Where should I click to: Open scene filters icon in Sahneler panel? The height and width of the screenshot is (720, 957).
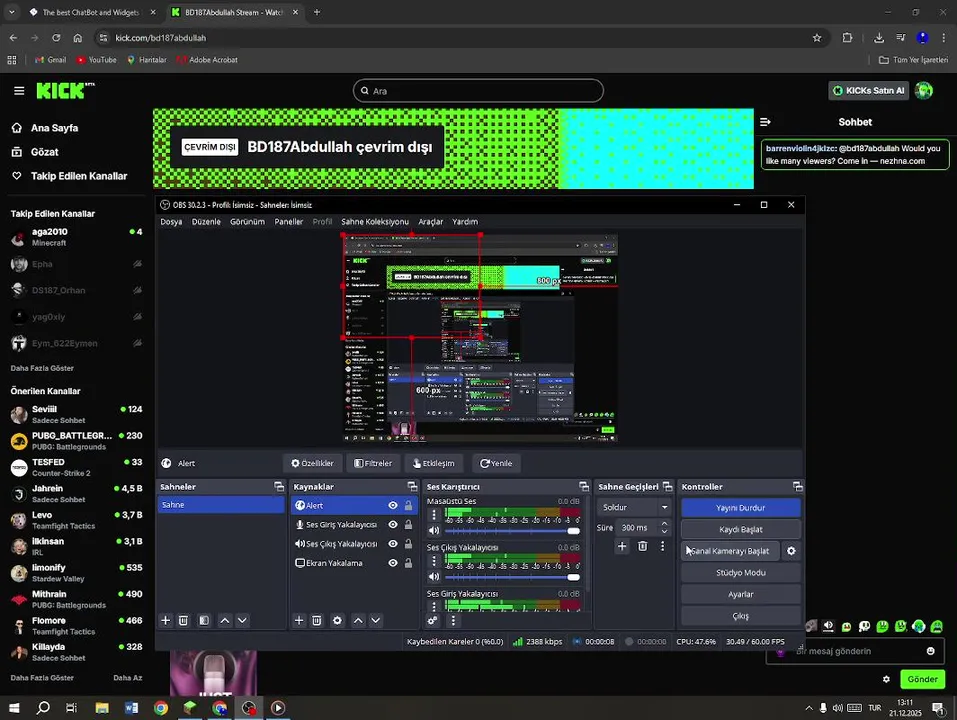(204, 621)
